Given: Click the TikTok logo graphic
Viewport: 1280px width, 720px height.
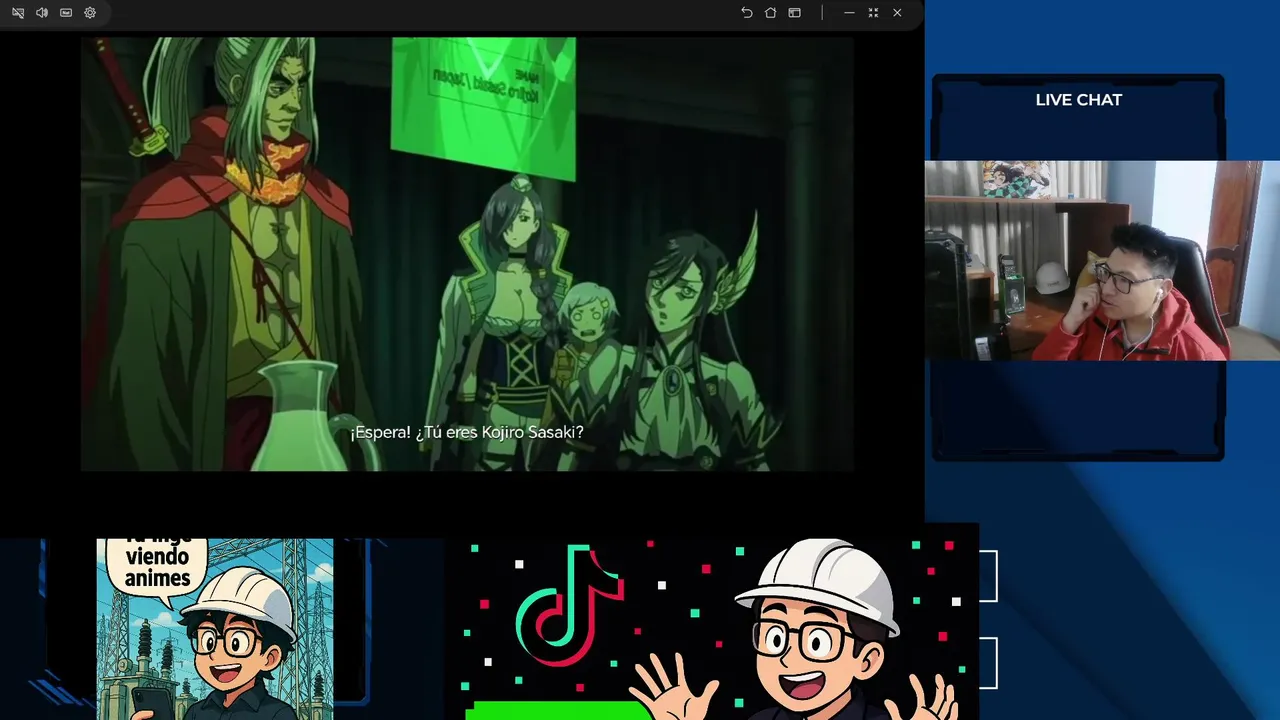Looking at the screenshot, I should [571, 606].
